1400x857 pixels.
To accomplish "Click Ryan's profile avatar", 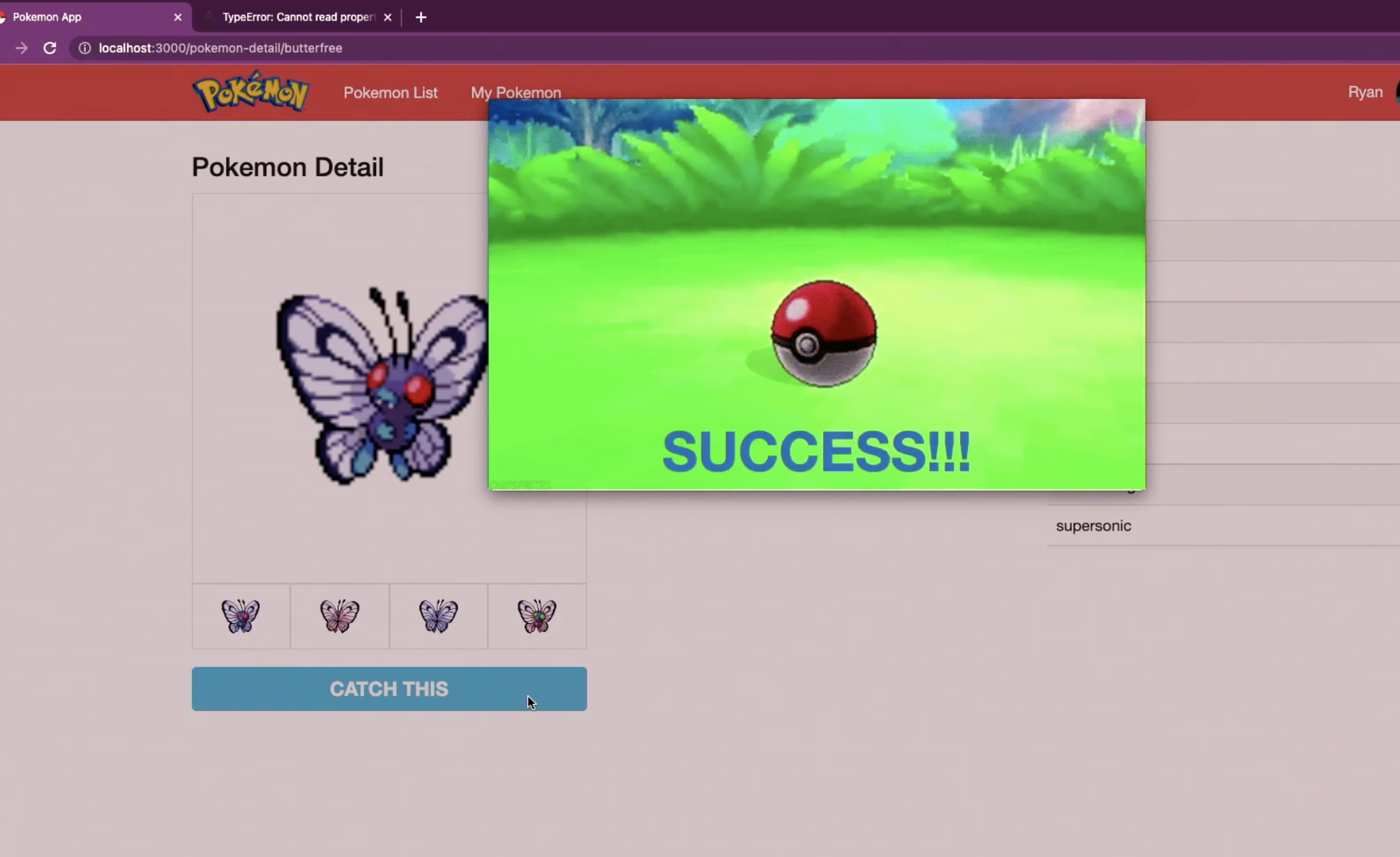I will pyautogui.click(x=1396, y=92).
